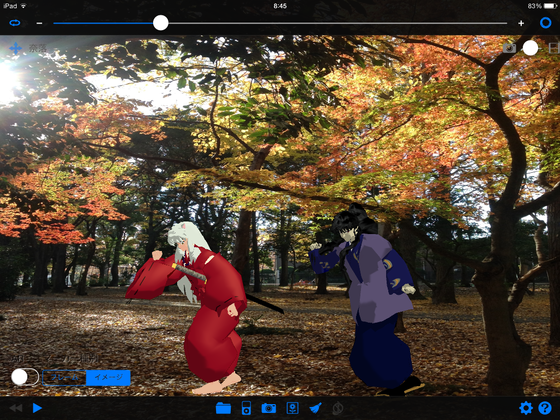Open the portrait photo icon with the flower

[292, 408]
